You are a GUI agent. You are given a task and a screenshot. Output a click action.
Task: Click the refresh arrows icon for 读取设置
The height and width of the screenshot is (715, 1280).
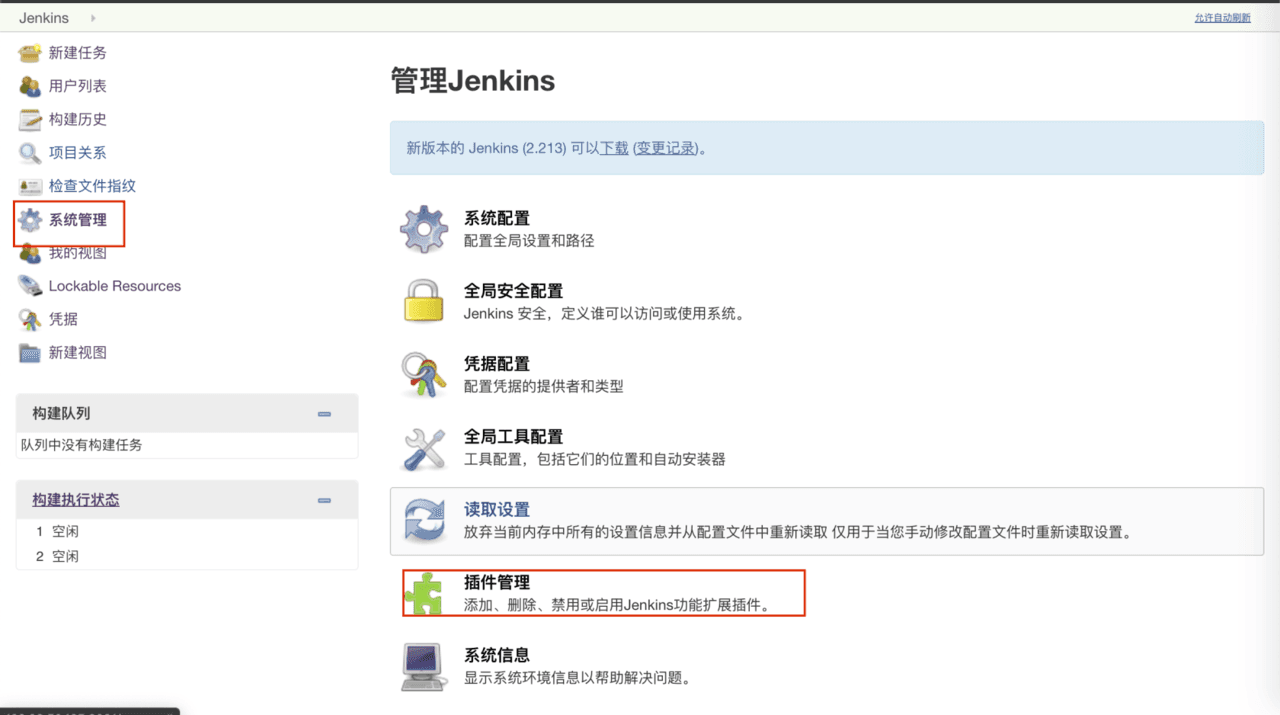(424, 521)
